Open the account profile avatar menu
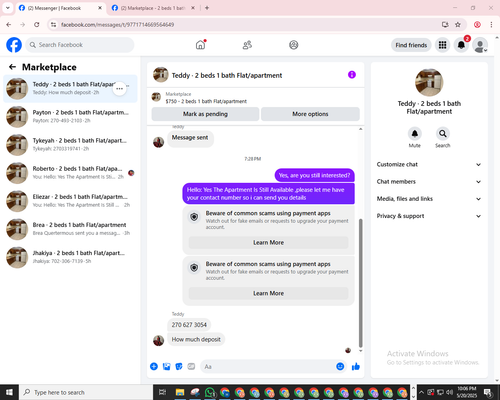The image size is (500, 400). pyautogui.click(x=480, y=45)
